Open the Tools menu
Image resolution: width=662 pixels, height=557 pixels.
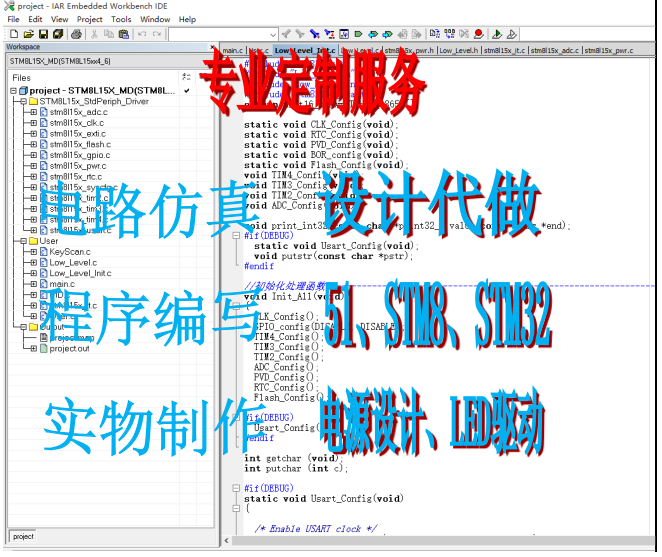pyautogui.click(x=121, y=19)
